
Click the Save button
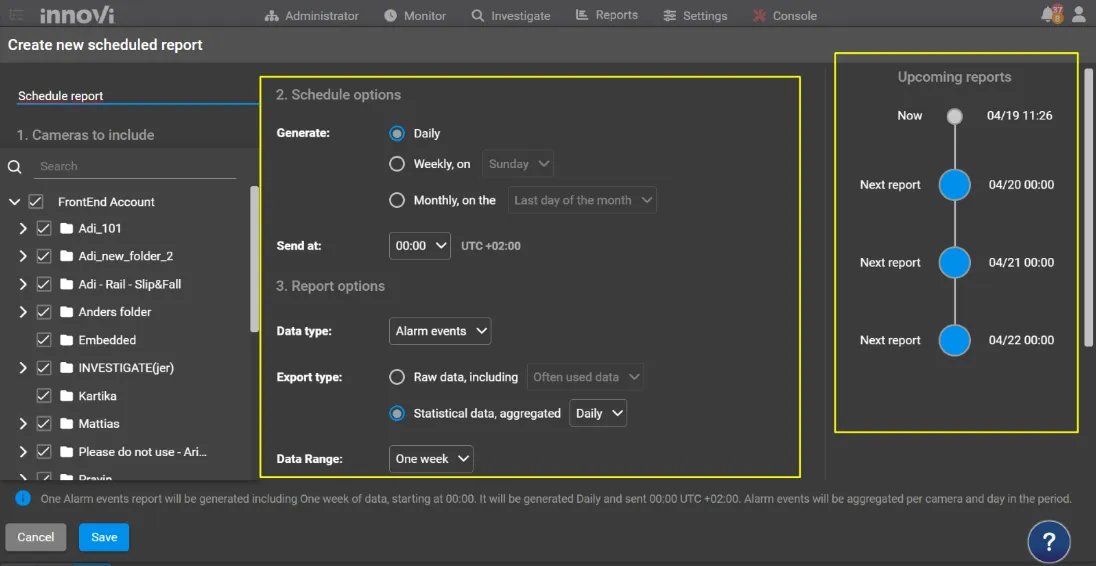[x=104, y=537]
